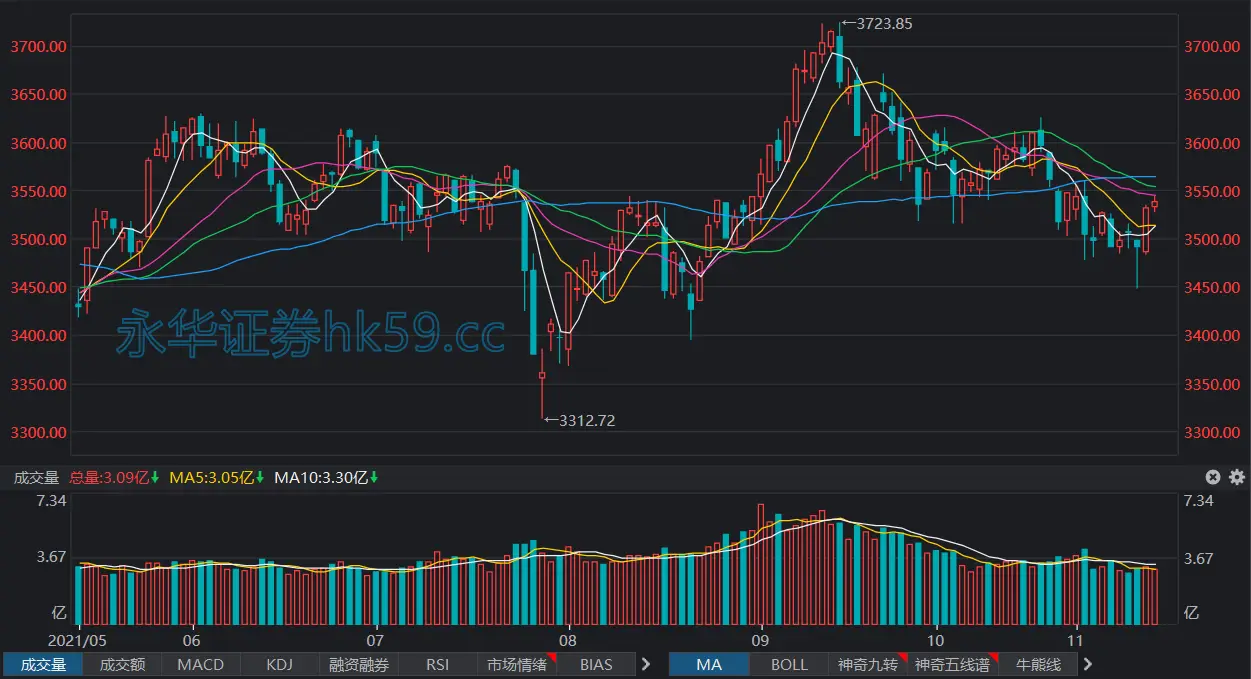Click the 3723.85 high price marker
1251x679 pixels.
pyautogui.click(x=877, y=24)
